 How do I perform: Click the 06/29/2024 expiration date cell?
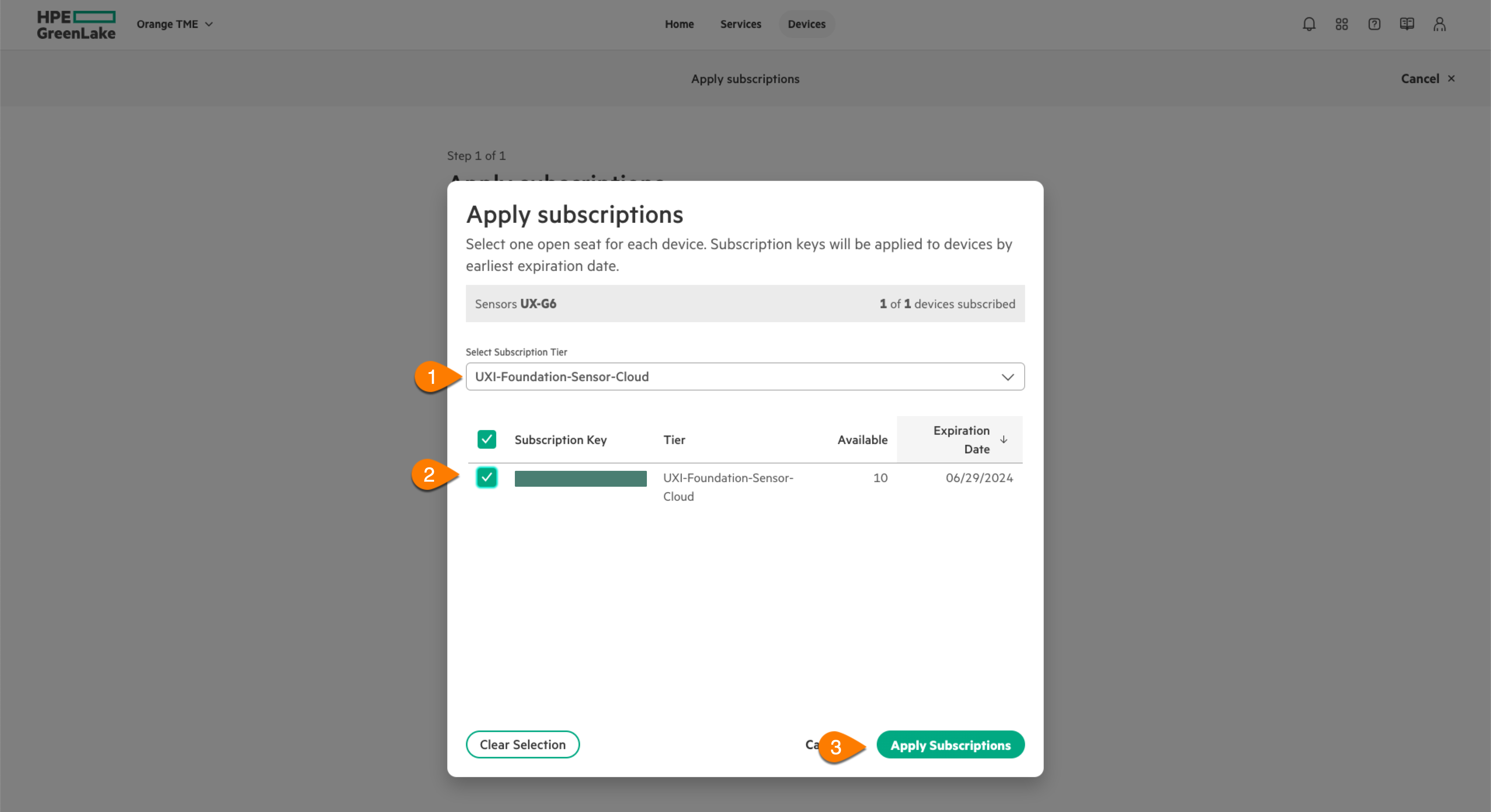tap(979, 478)
